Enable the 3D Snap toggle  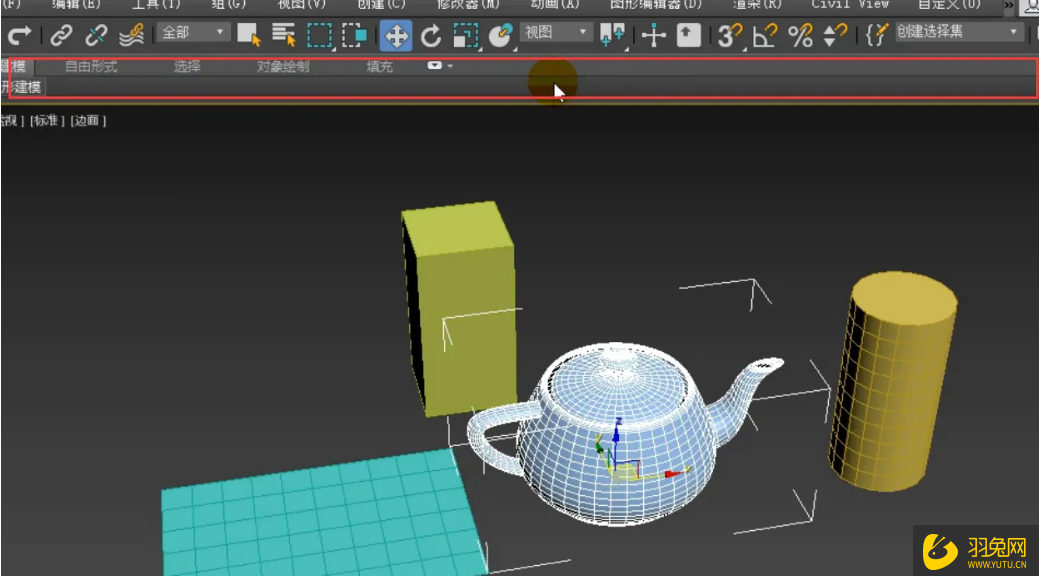(727, 35)
